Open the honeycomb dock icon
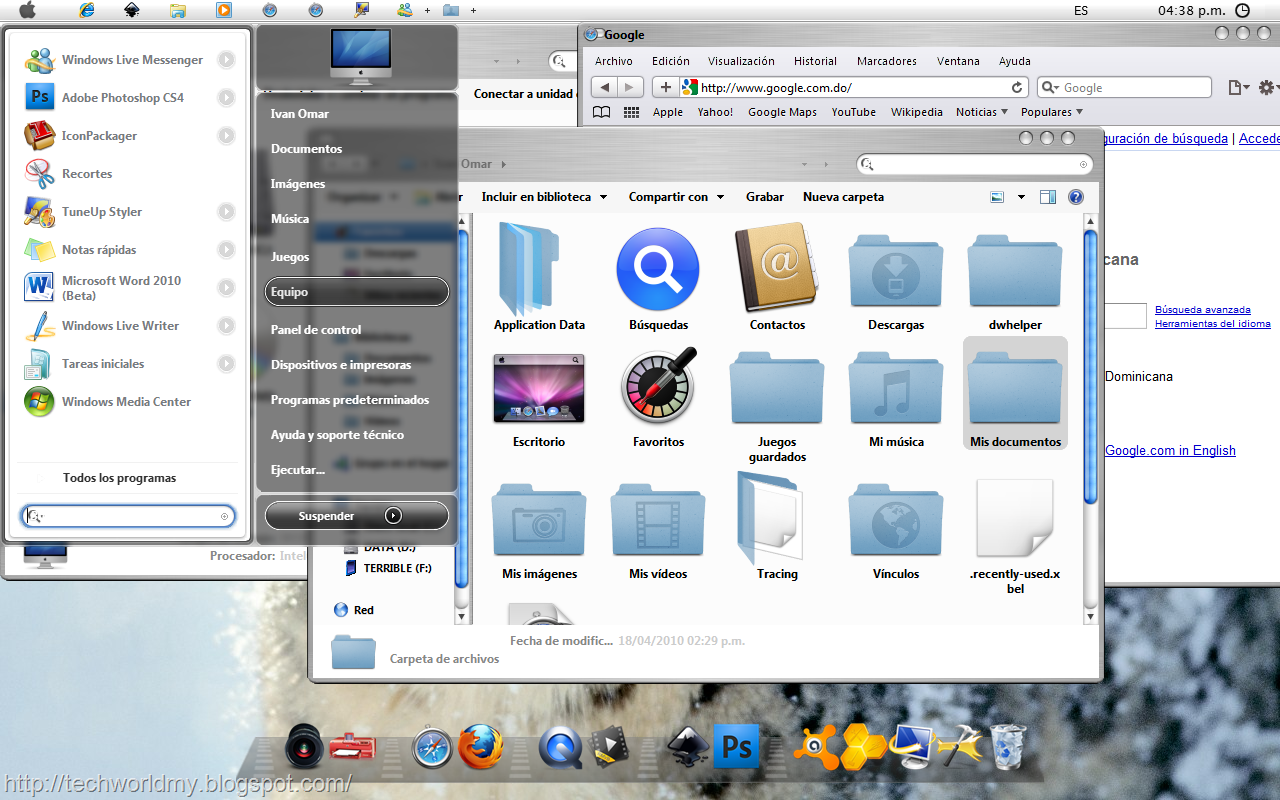The height and width of the screenshot is (800, 1280). point(864,748)
